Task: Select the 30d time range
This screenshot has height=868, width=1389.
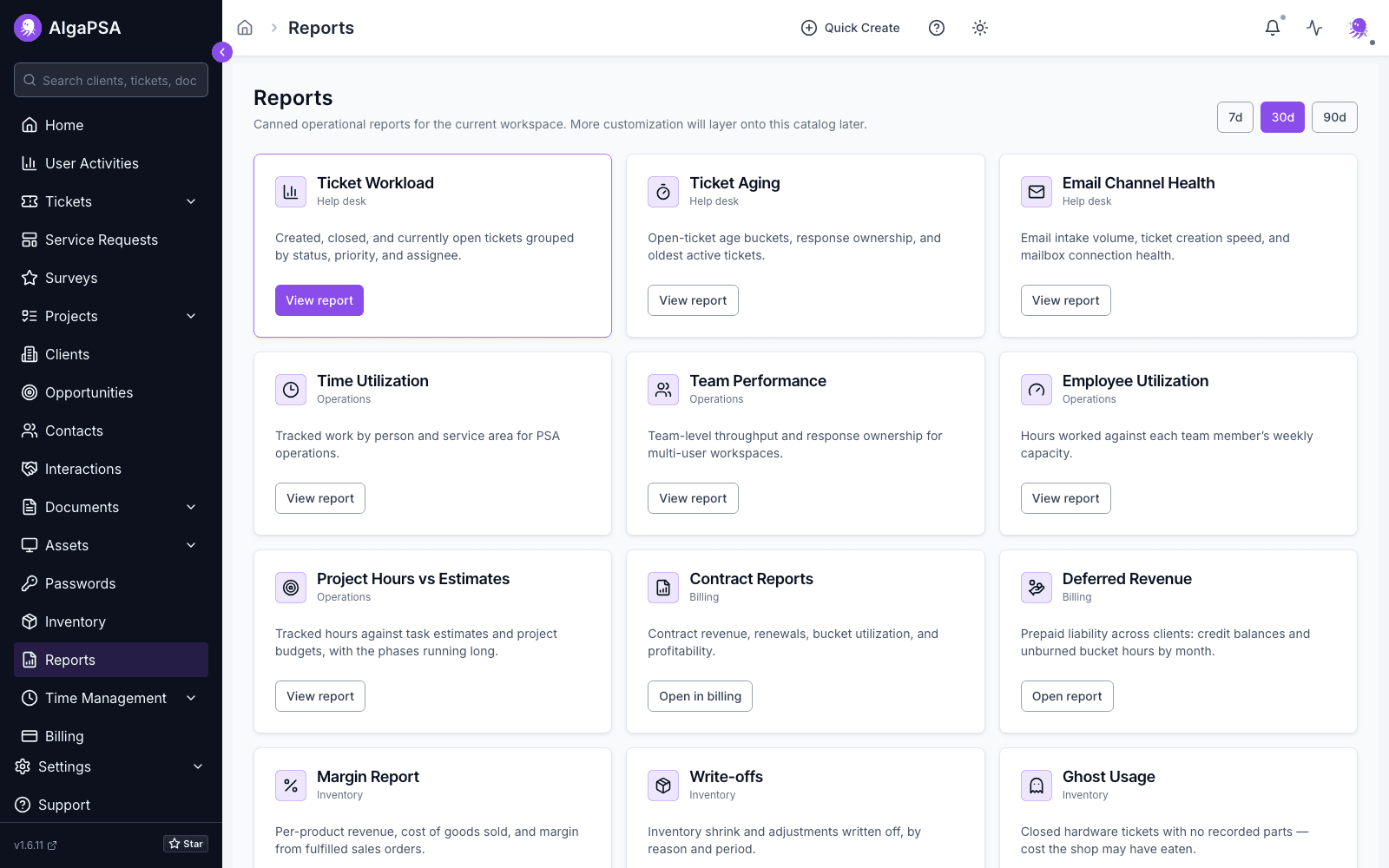Action: (x=1283, y=117)
